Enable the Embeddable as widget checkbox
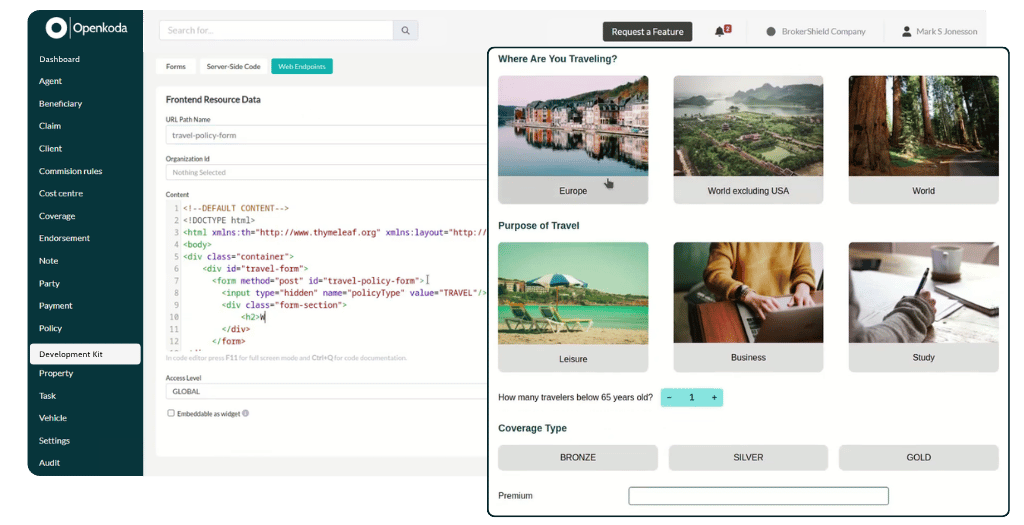This screenshot has width=1024, height=525. pyautogui.click(x=171, y=413)
